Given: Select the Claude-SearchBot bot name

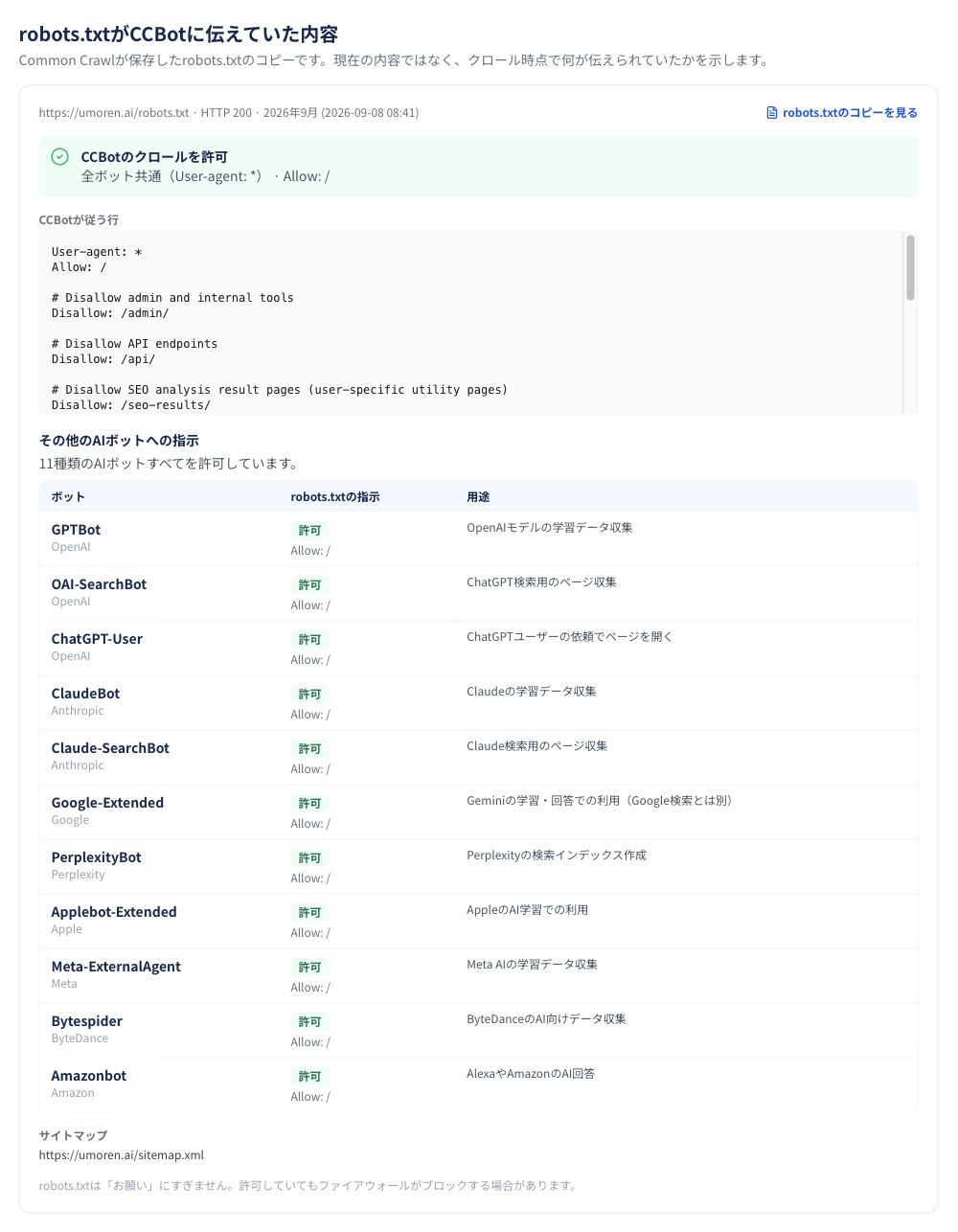Looking at the screenshot, I should coord(110,748).
